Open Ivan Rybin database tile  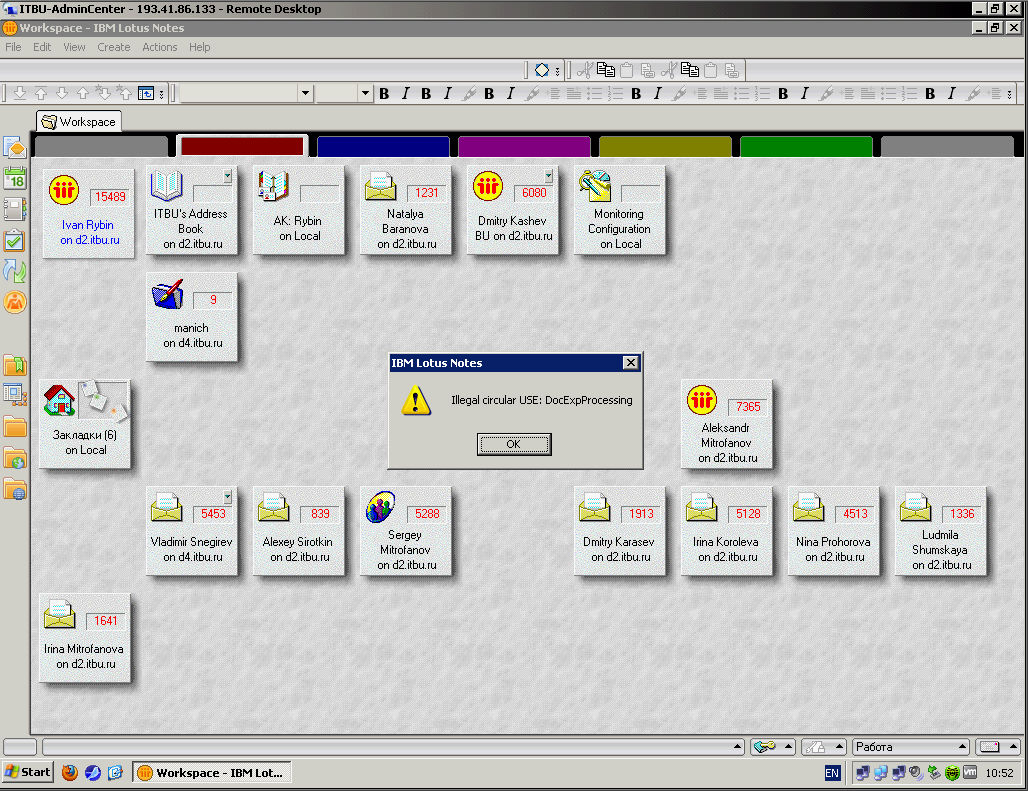[x=88, y=213]
